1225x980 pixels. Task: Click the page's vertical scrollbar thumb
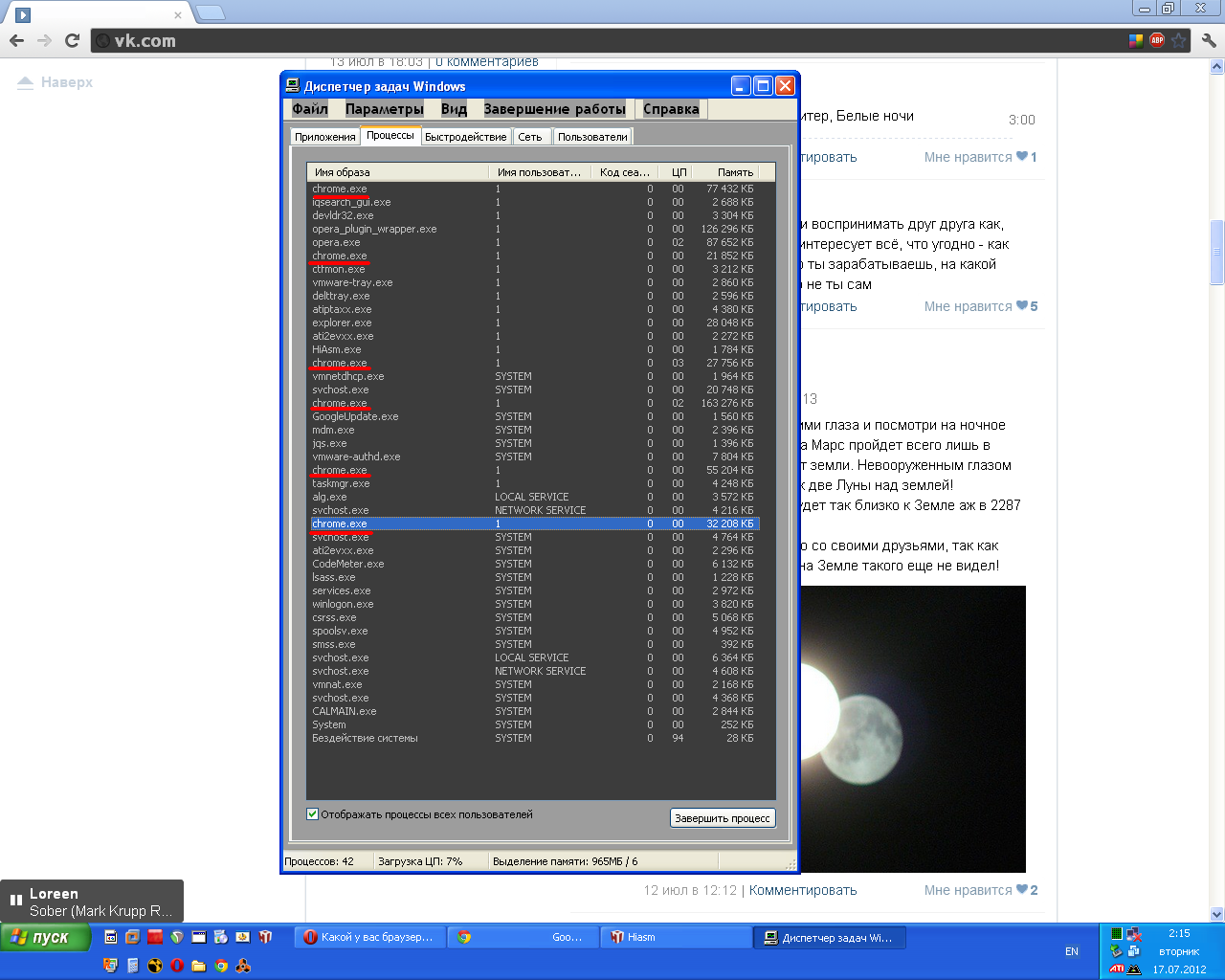pyautogui.click(x=1217, y=252)
